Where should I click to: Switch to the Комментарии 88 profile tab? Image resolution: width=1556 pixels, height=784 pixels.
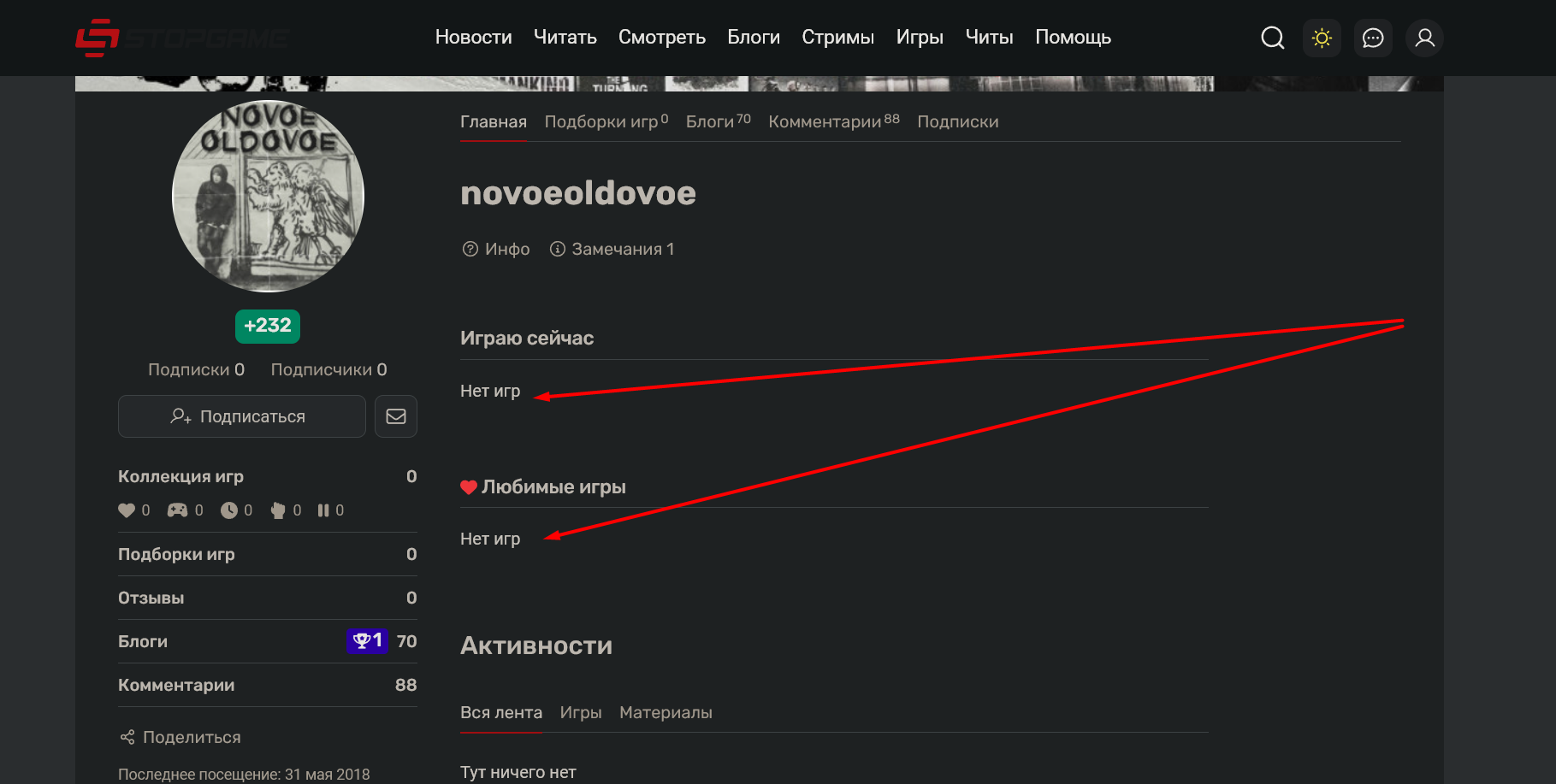point(834,122)
